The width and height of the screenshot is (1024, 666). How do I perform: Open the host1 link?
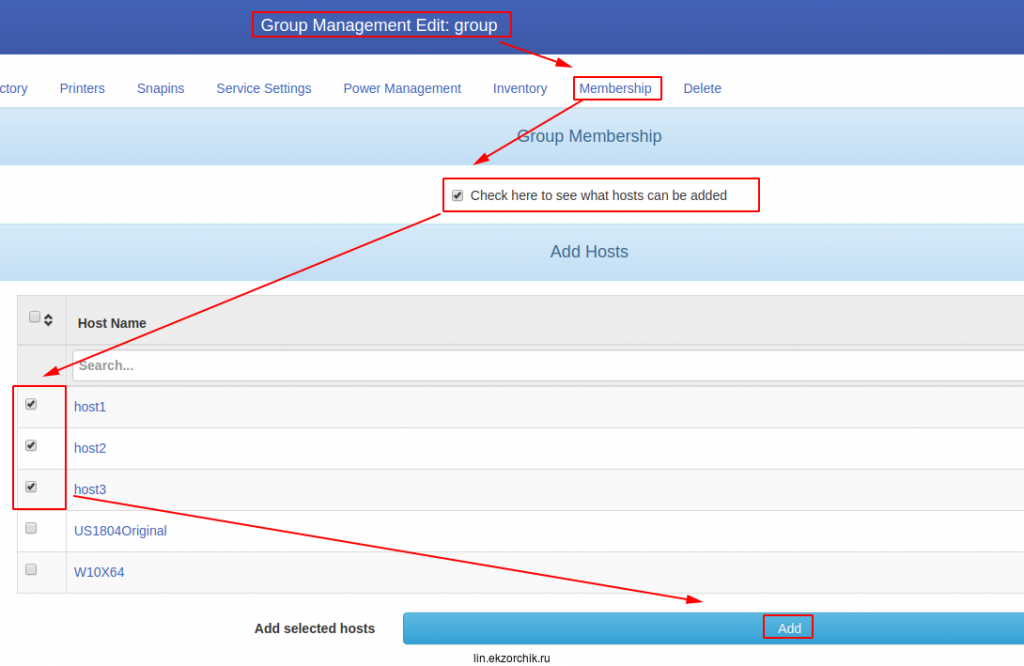[x=90, y=407]
